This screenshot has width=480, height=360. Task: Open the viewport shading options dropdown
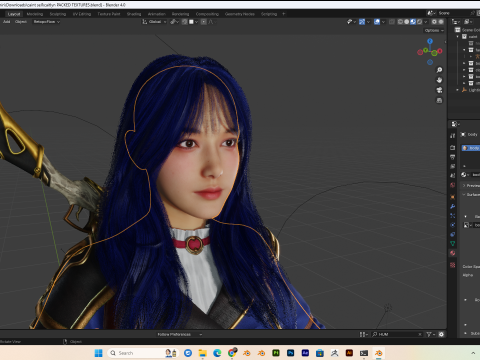tap(426, 22)
